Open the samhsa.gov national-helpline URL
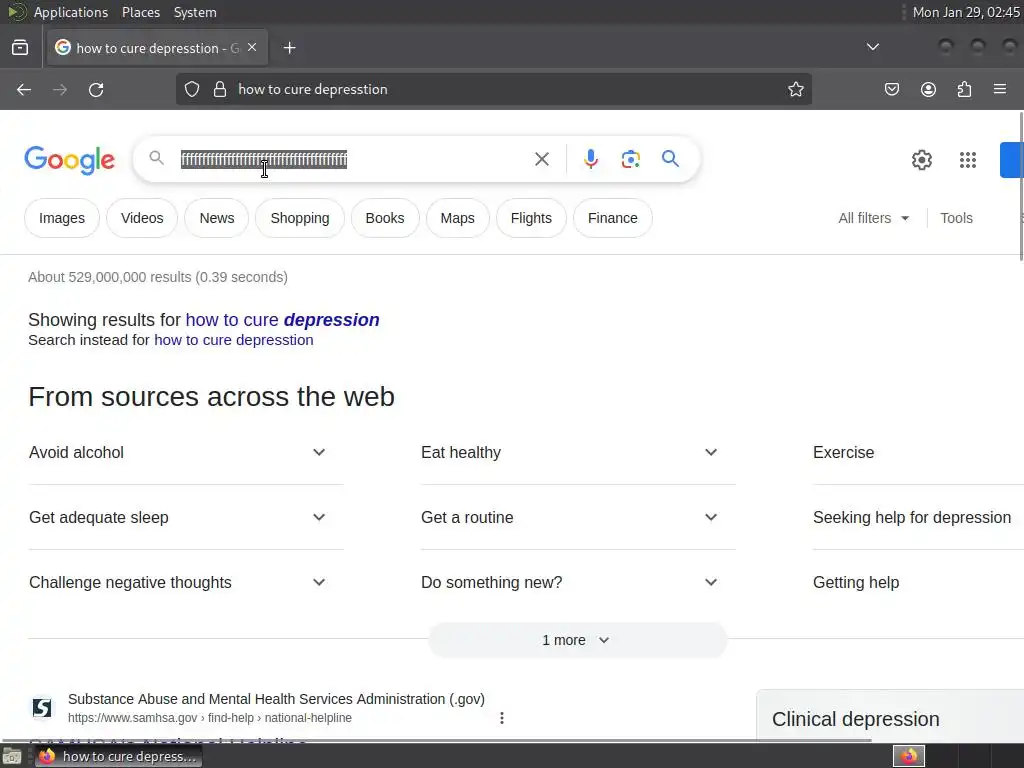The image size is (1024, 768). [210, 718]
